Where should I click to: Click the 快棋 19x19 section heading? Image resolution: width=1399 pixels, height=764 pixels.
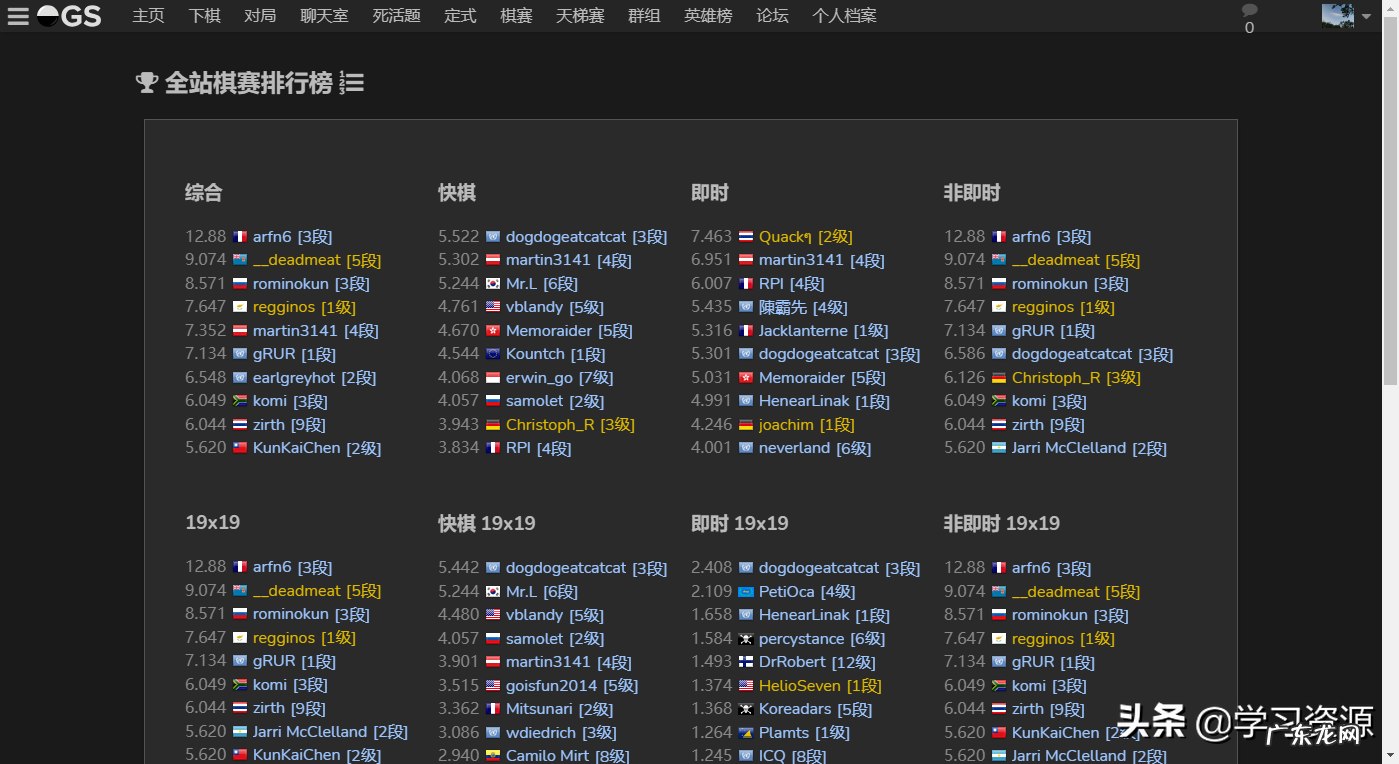click(x=487, y=523)
